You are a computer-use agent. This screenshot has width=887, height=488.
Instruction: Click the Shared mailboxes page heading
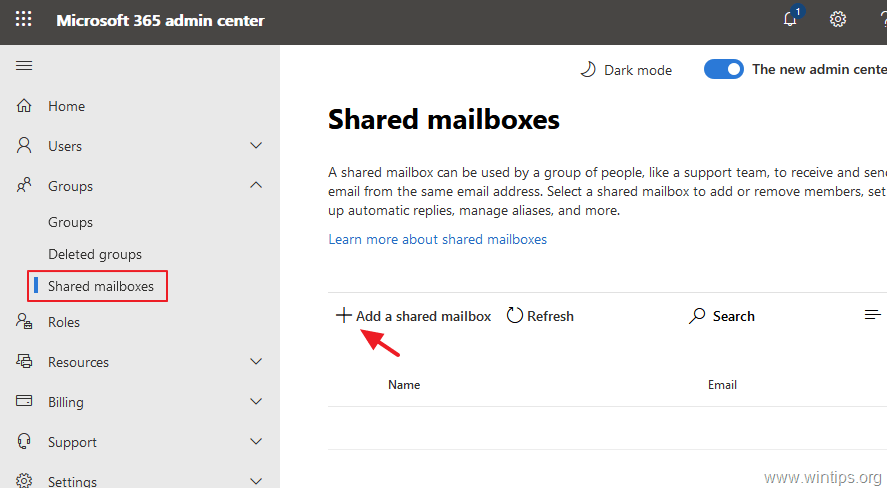[444, 119]
